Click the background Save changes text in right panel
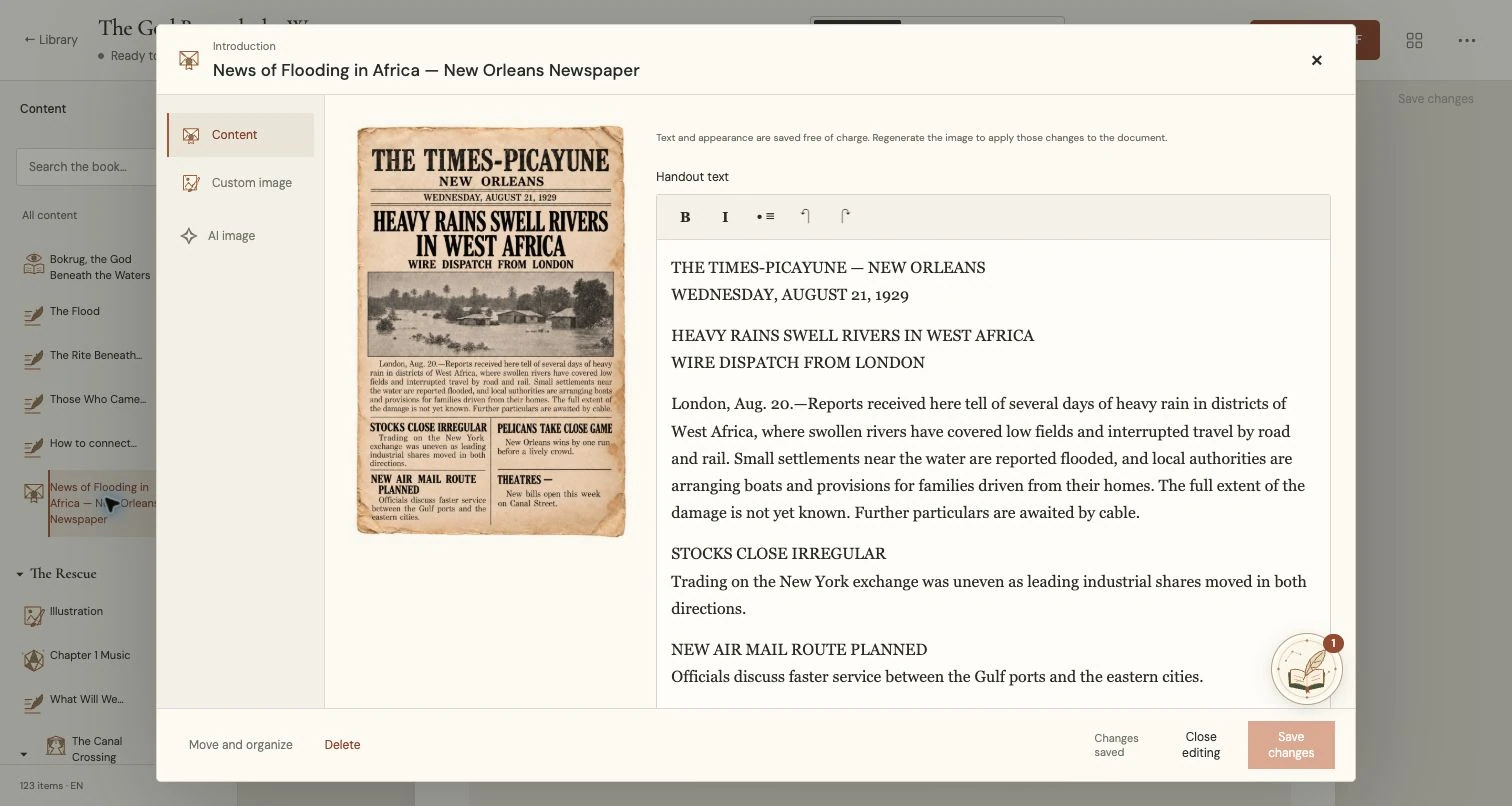 pyautogui.click(x=1435, y=99)
